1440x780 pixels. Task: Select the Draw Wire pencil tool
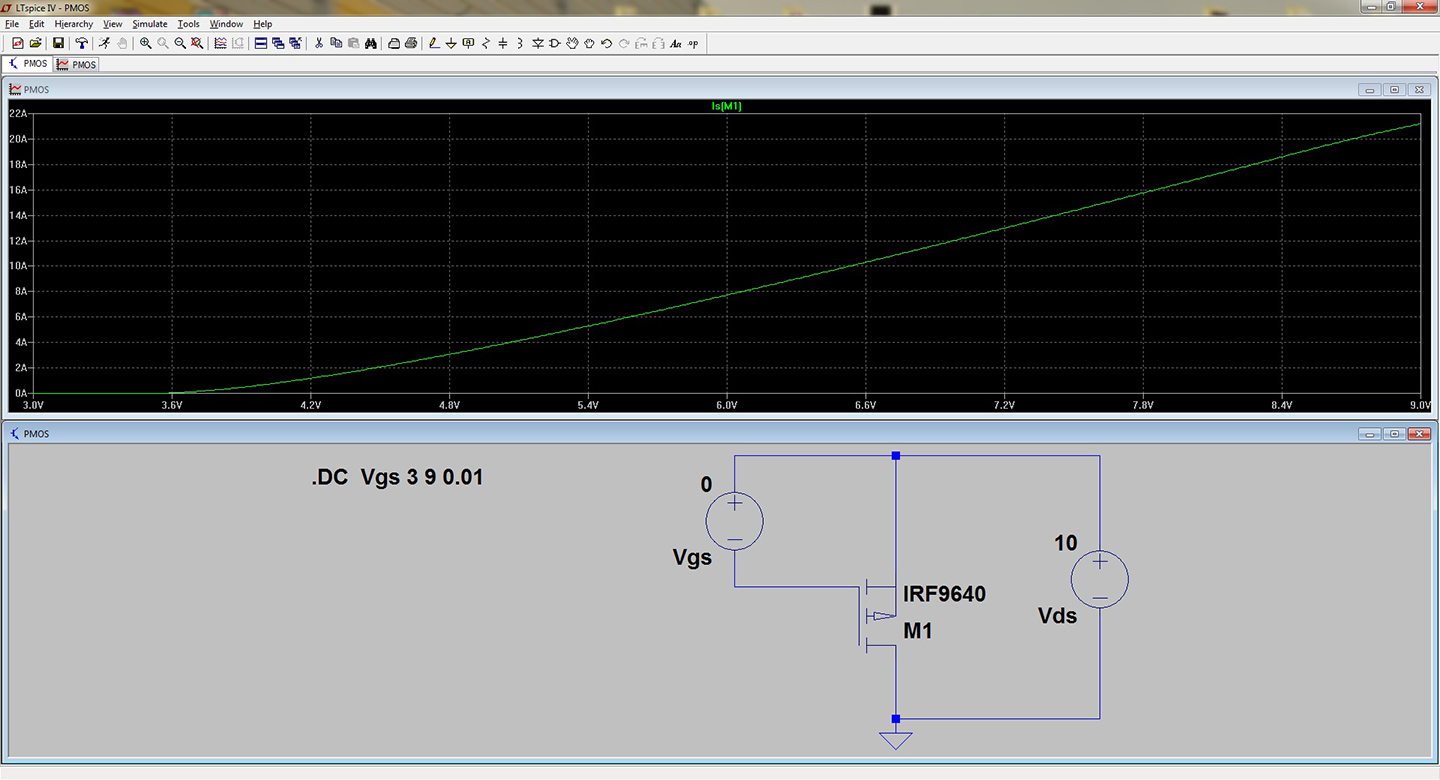tap(434, 43)
